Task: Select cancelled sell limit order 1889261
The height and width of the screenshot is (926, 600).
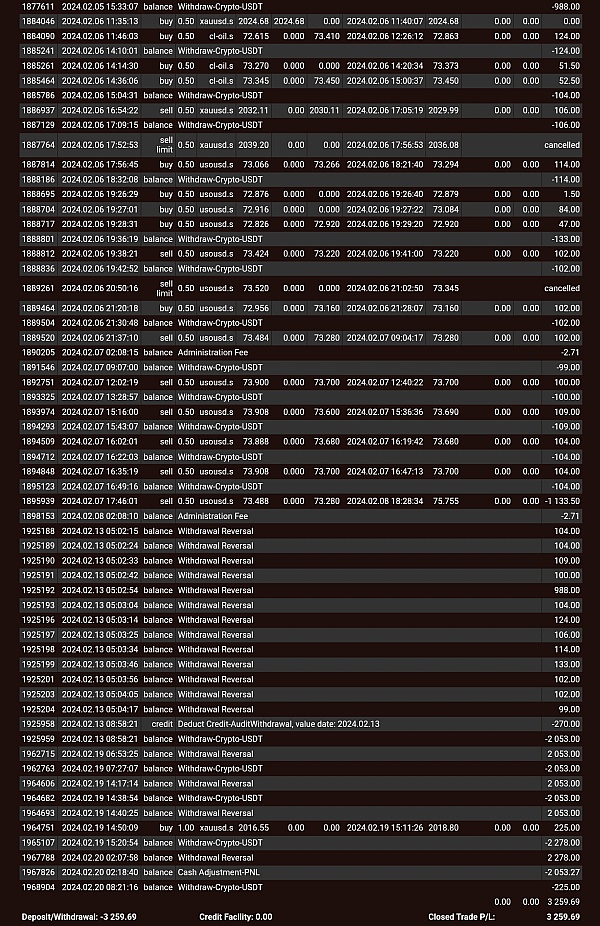Action: tap(300, 288)
